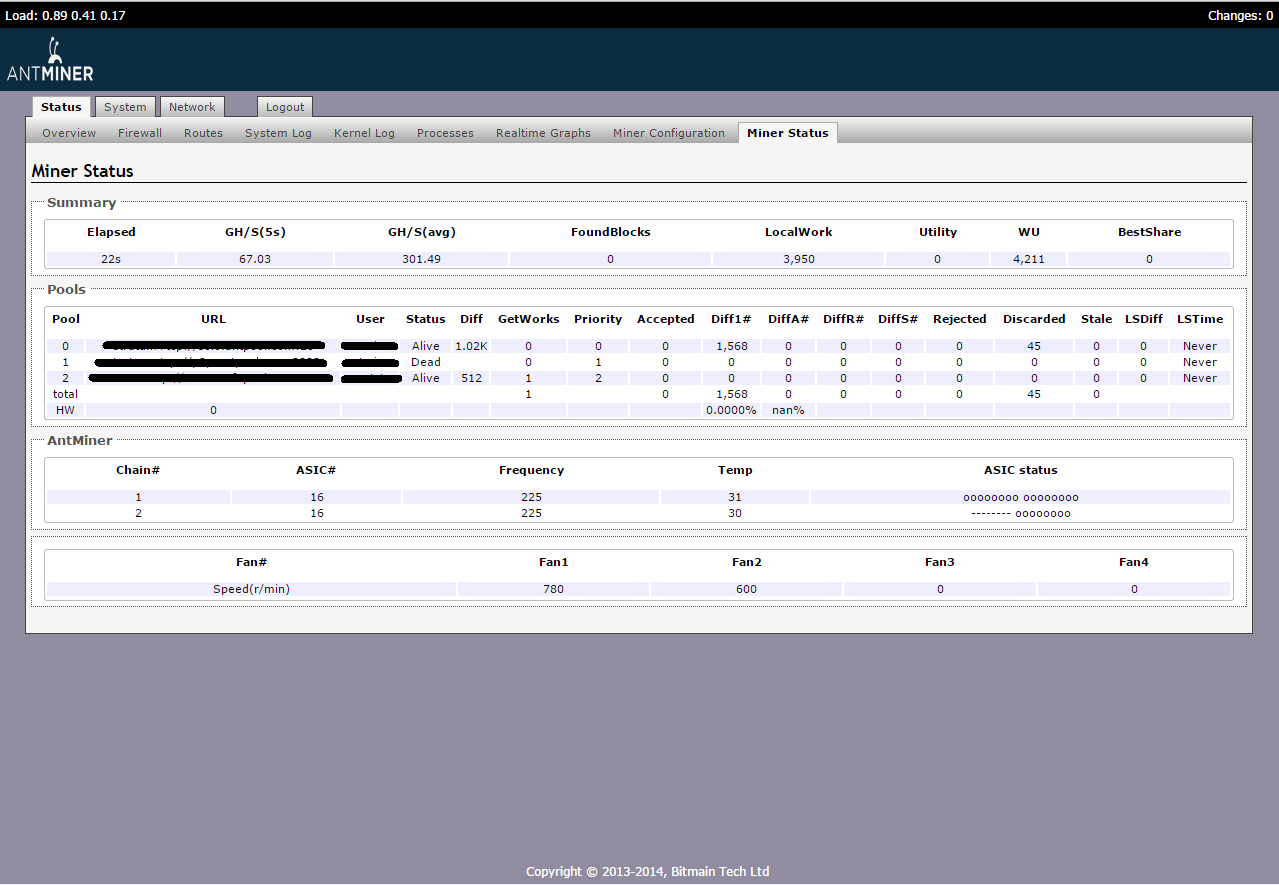Screen dimensions: 1279x885
Task: Open the Firewall subtab
Action: 140,133
